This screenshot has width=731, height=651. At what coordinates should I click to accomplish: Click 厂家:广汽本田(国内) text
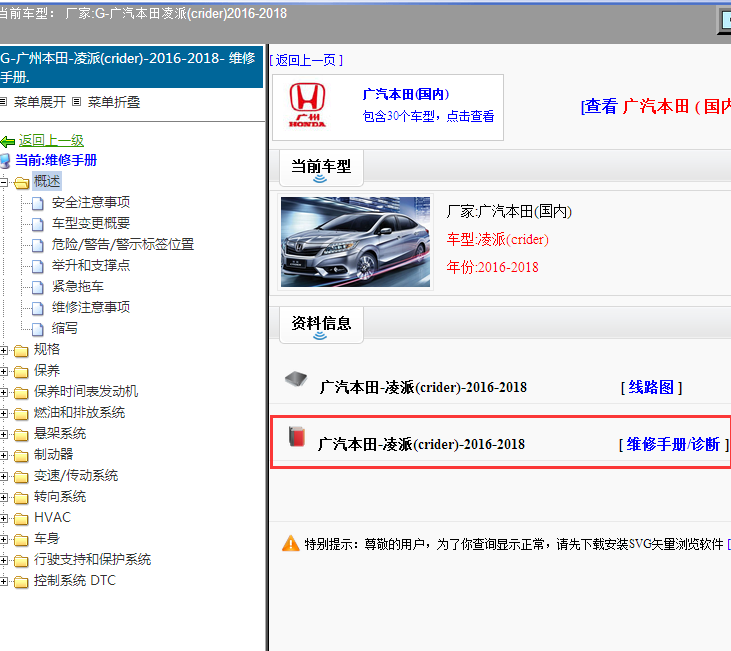click(509, 212)
